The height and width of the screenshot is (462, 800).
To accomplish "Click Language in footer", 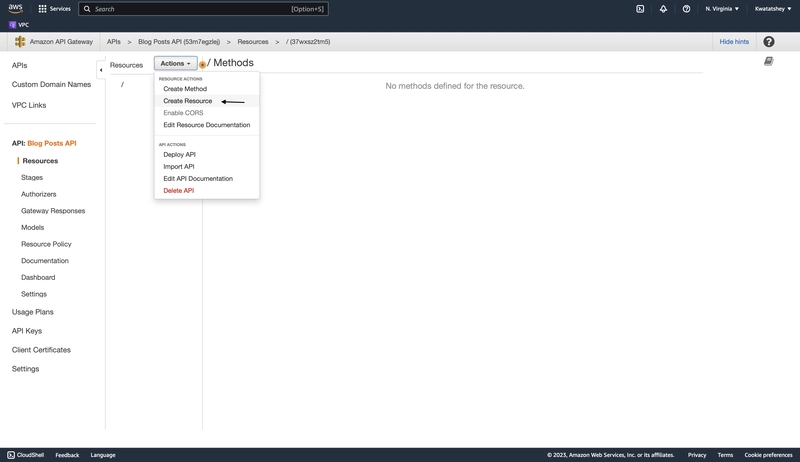I will 103,455.
